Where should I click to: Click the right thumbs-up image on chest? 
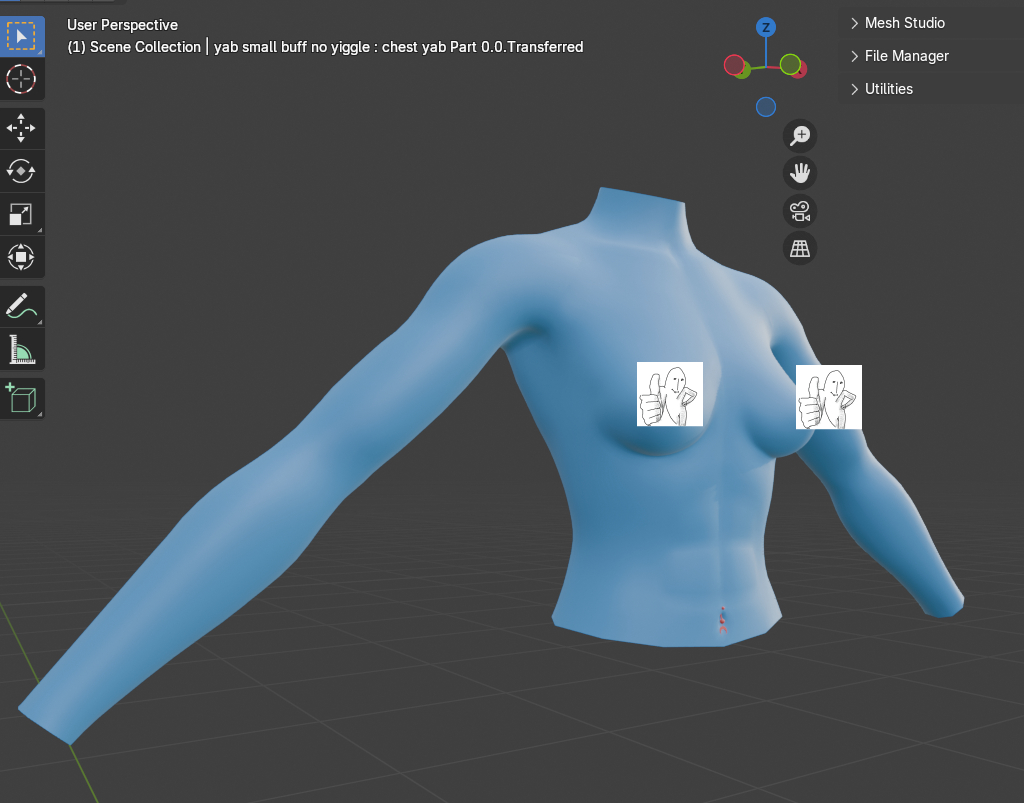(828, 397)
